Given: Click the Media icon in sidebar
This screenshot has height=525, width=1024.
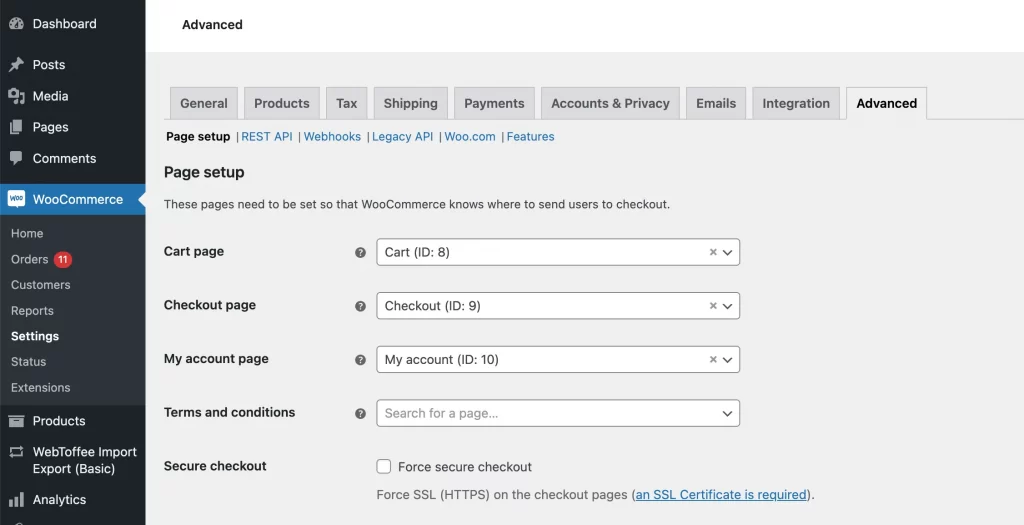Looking at the screenshot, I should coord(16,96).
